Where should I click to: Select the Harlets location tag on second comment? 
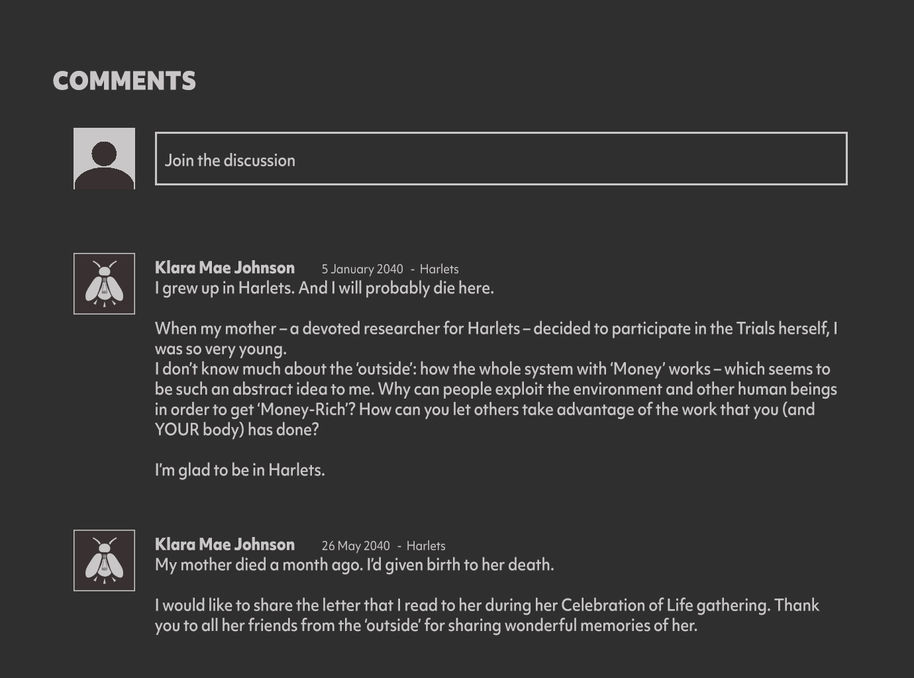[x=425, y=546]
